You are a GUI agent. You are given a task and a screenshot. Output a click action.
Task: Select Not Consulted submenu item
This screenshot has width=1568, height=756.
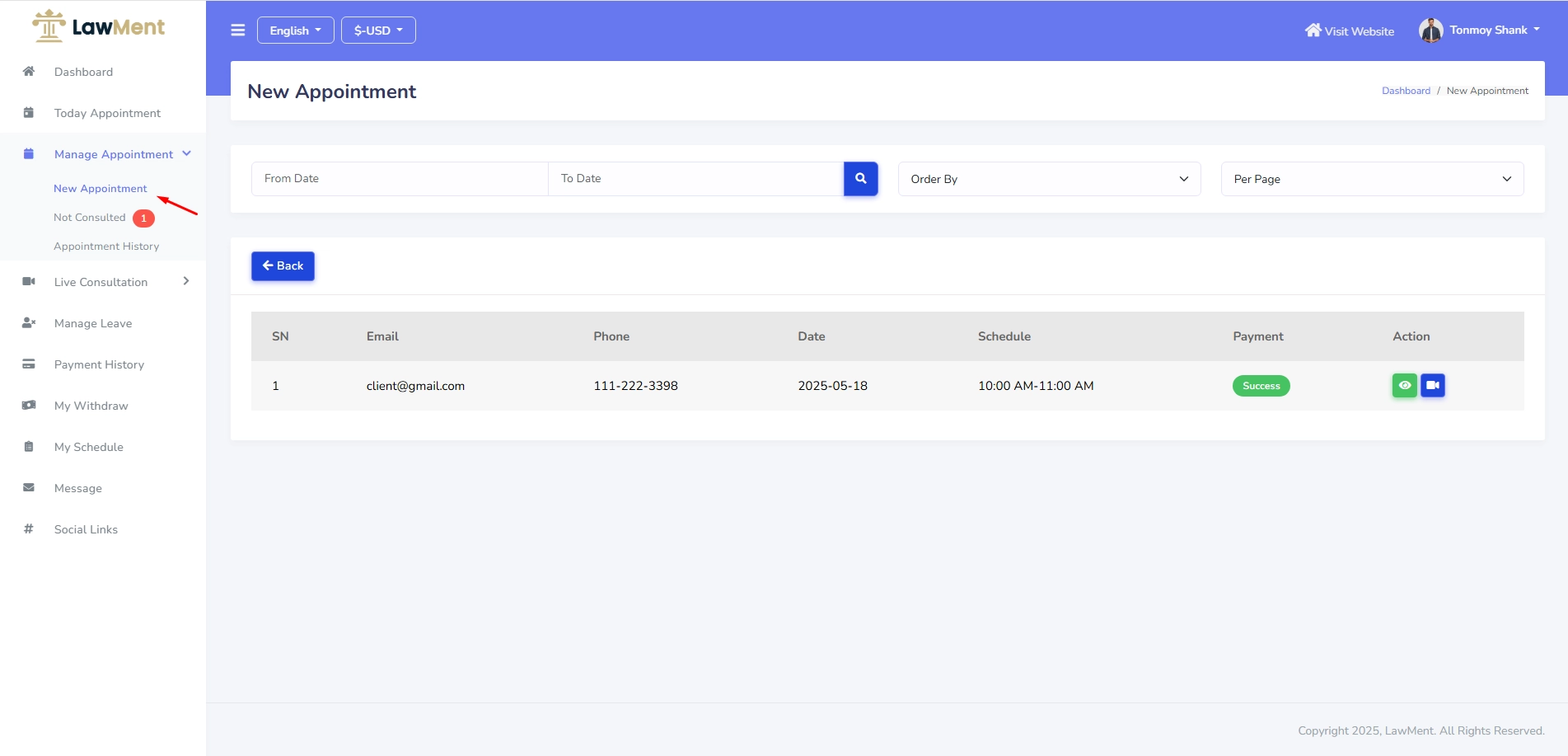click(90, 218)
